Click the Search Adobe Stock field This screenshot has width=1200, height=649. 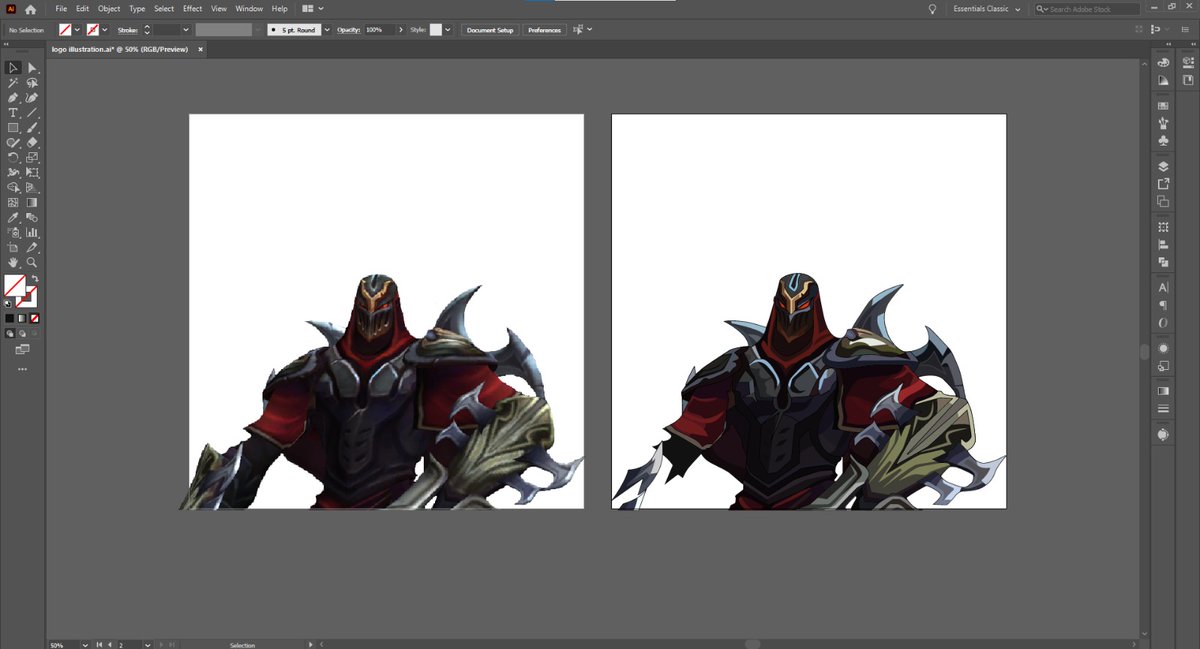1087,9
